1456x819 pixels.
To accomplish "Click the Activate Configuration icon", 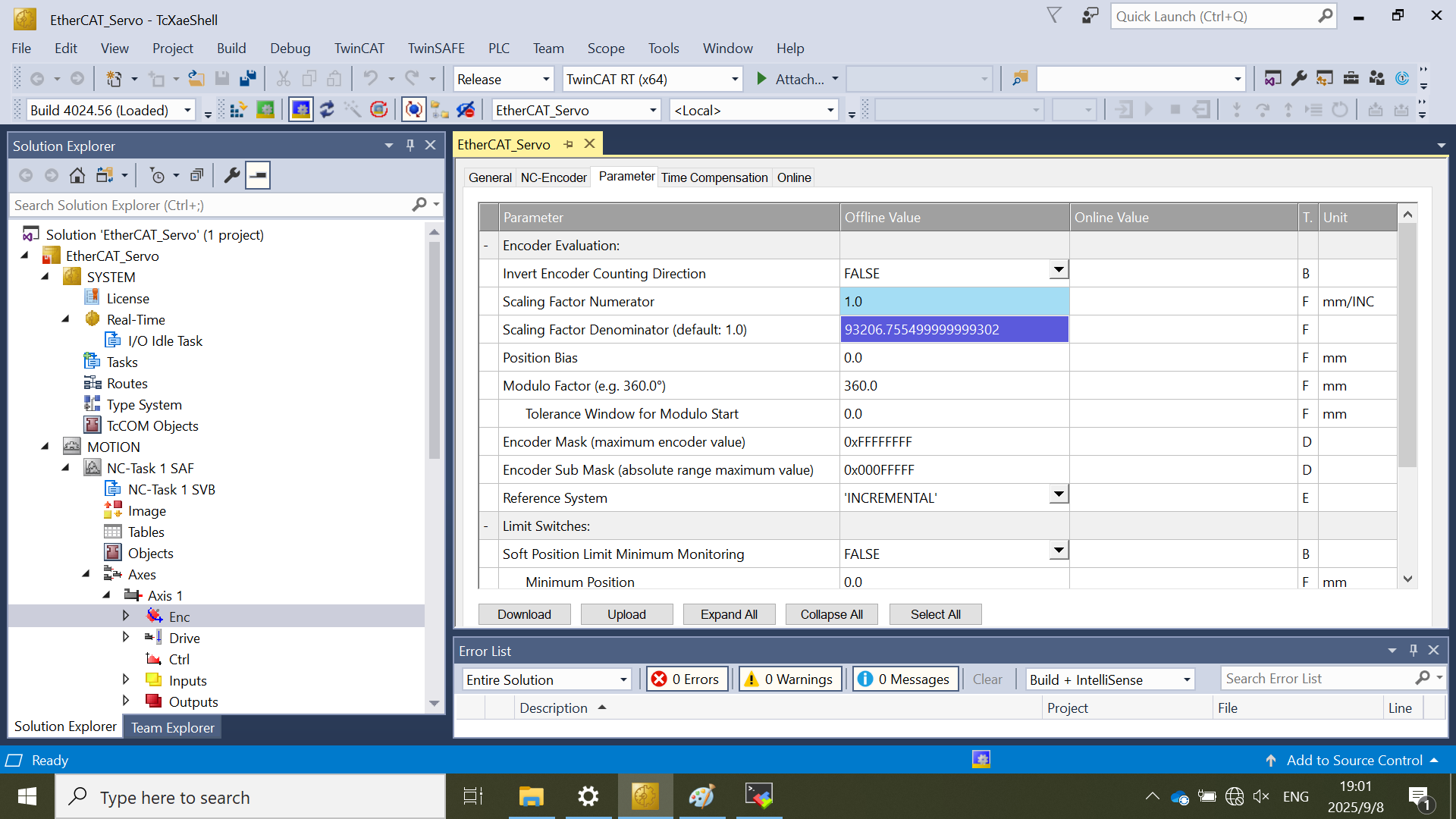I will coord(237,110).
